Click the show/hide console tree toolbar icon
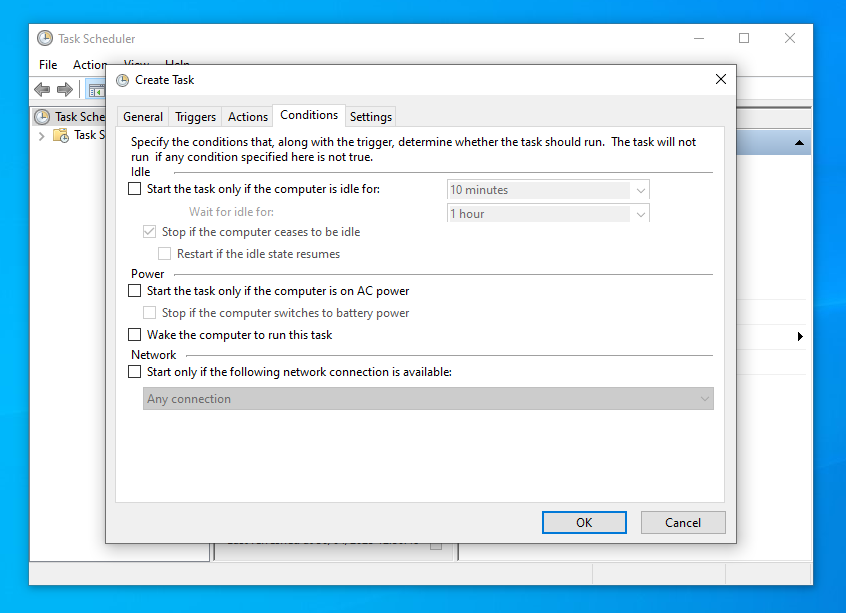Viewport: 846px width, 613px height. tap(96, 90)
